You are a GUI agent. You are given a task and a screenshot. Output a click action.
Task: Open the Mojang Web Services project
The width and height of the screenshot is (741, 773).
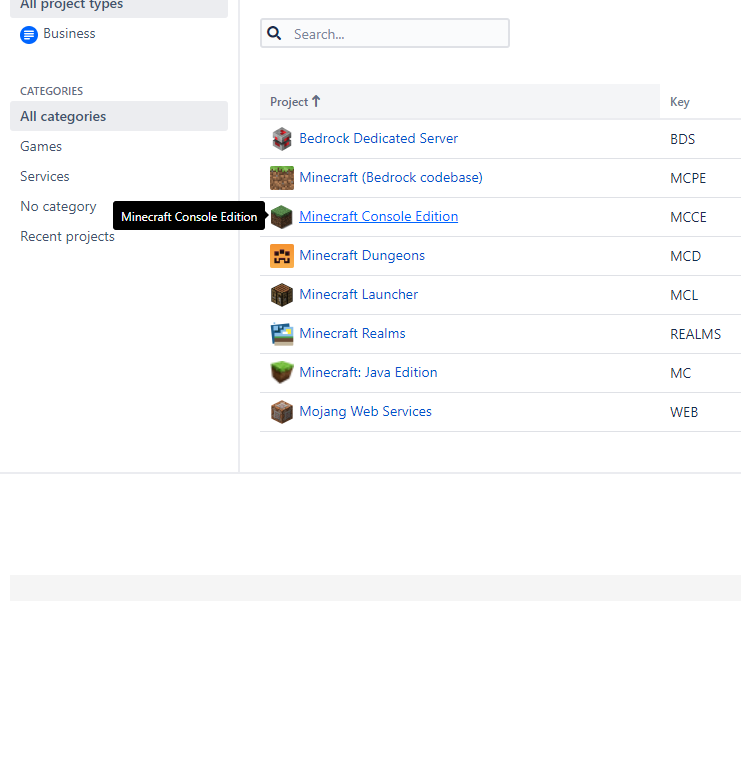coord(365,411)
